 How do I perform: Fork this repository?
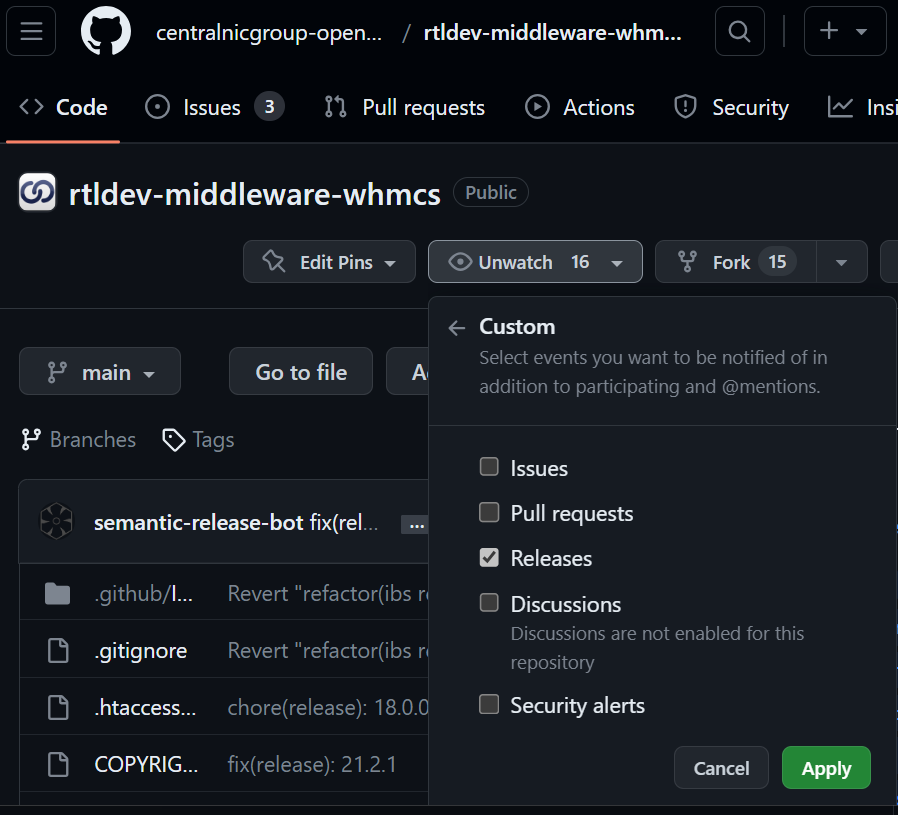735,262
